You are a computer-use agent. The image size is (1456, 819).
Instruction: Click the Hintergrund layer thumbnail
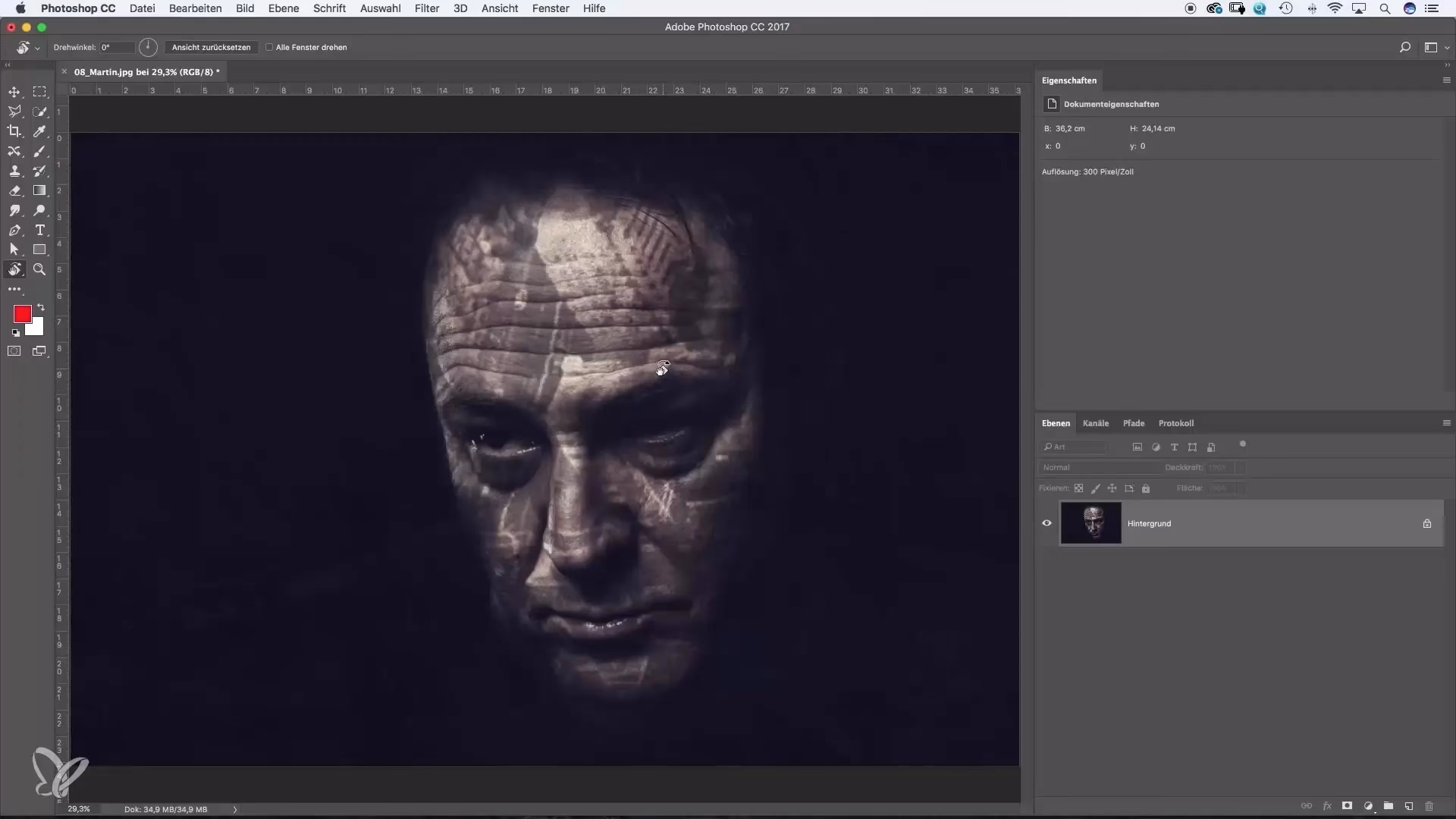click(1092, 523)
